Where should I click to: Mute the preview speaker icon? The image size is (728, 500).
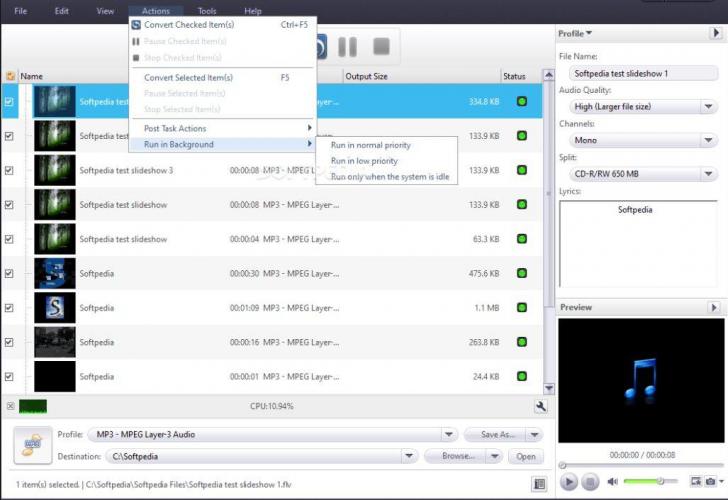(x=612, y=481)
